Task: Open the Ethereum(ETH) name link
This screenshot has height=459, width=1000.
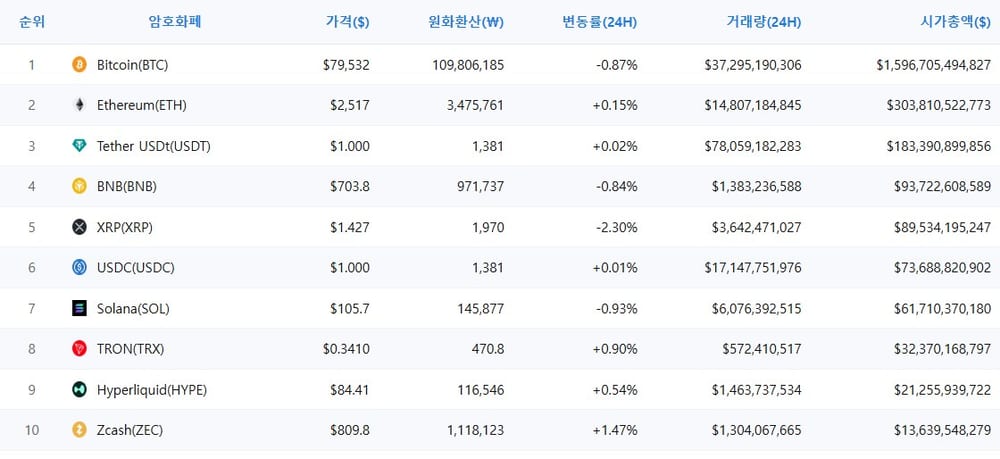Action: pyautogui.click(x=142, y=106)
